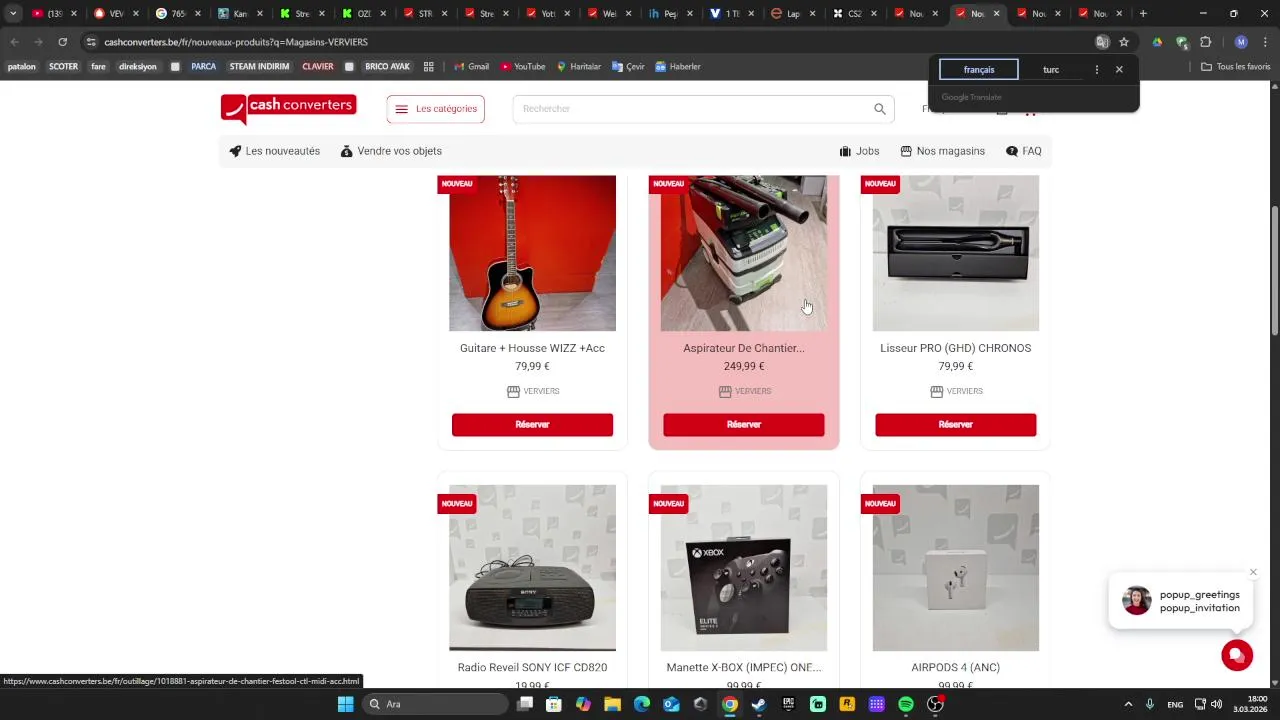Viewport: 1280px width, 720px height.
Task: Click the cashconverters.be address bar URL
Action: 236,42
